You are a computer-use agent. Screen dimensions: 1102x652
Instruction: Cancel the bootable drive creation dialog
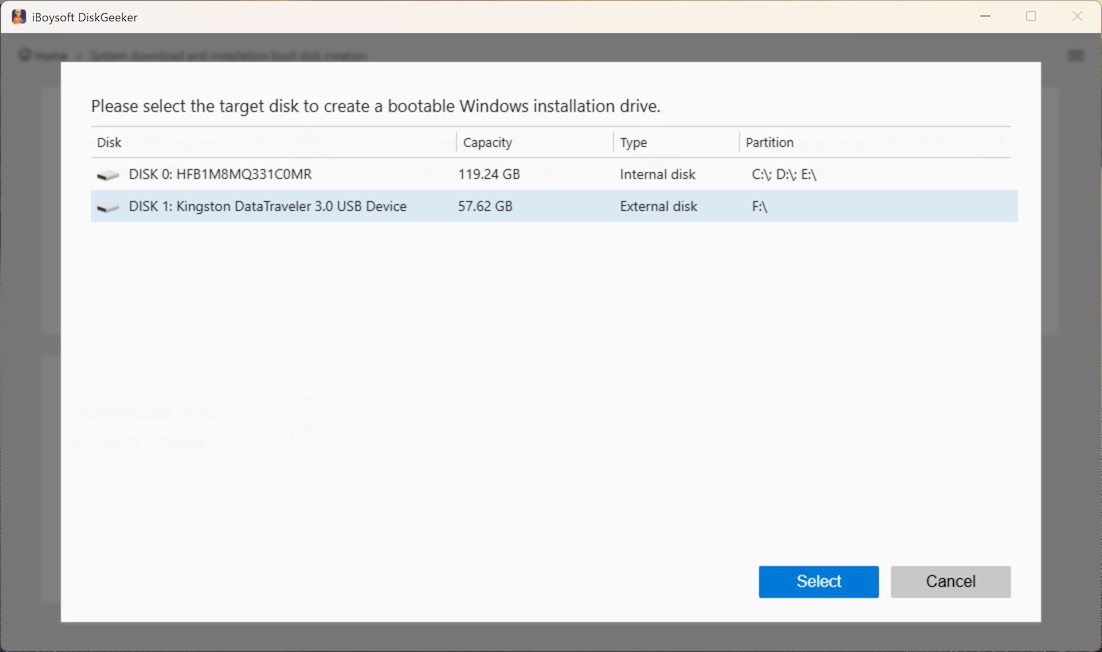(x=950, y=581)
